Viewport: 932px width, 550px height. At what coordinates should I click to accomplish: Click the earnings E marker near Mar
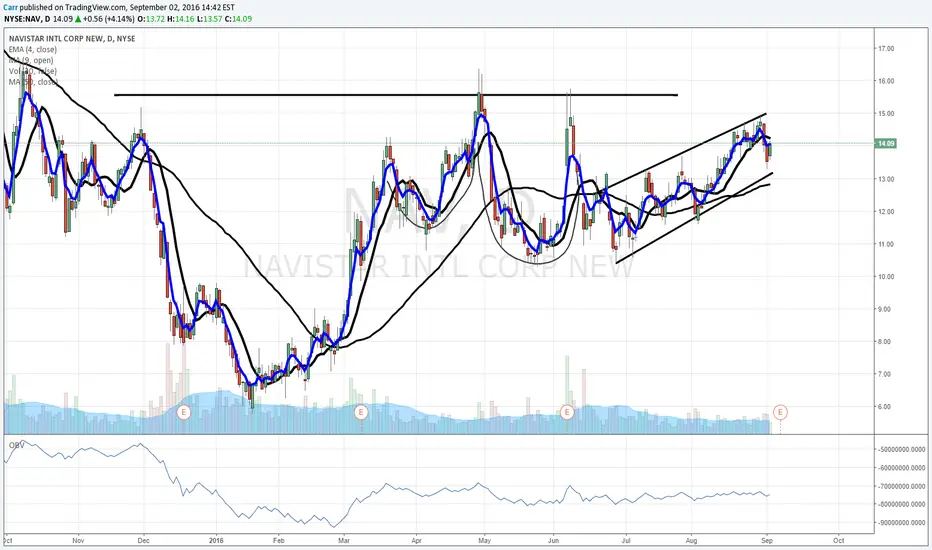[361, 412]
